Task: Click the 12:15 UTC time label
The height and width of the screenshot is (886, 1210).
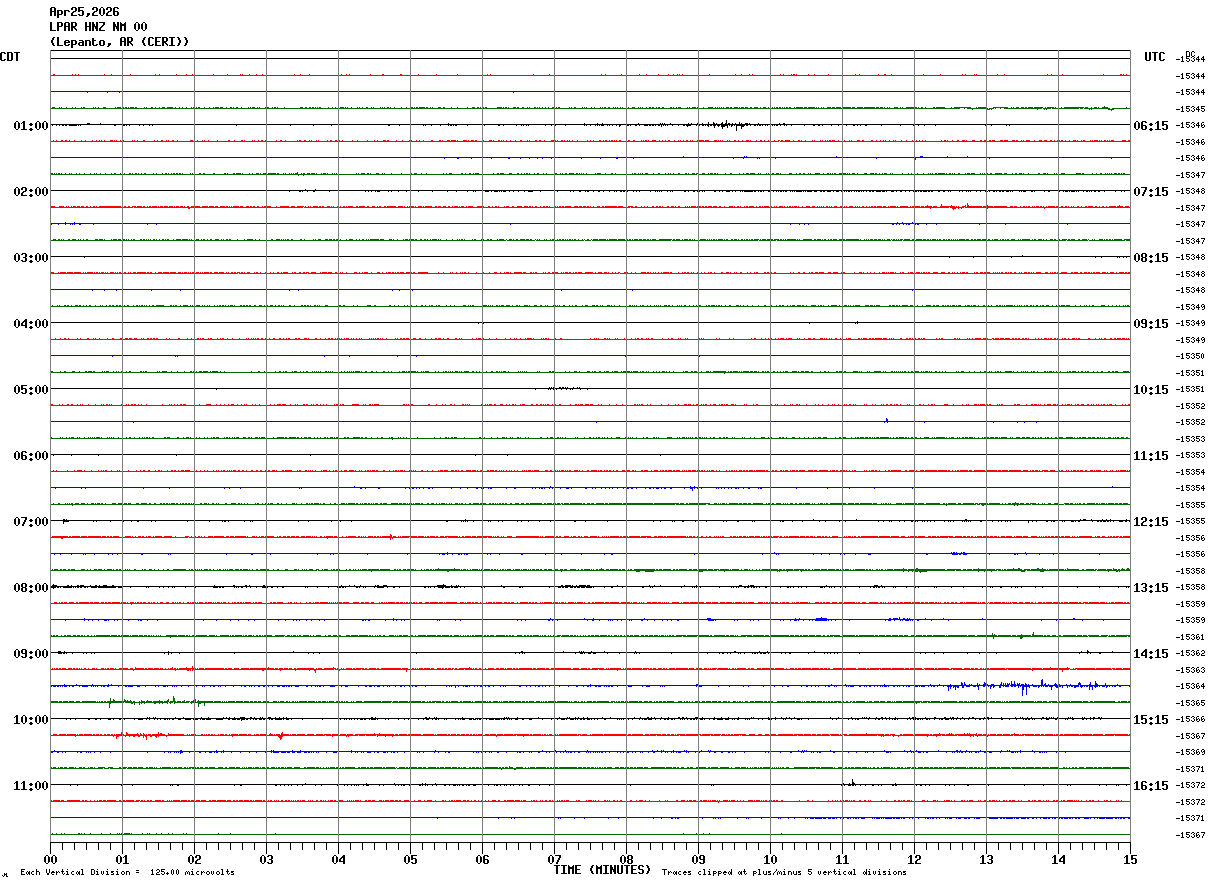Action: pyautogui.click(x=1150, y=522)
